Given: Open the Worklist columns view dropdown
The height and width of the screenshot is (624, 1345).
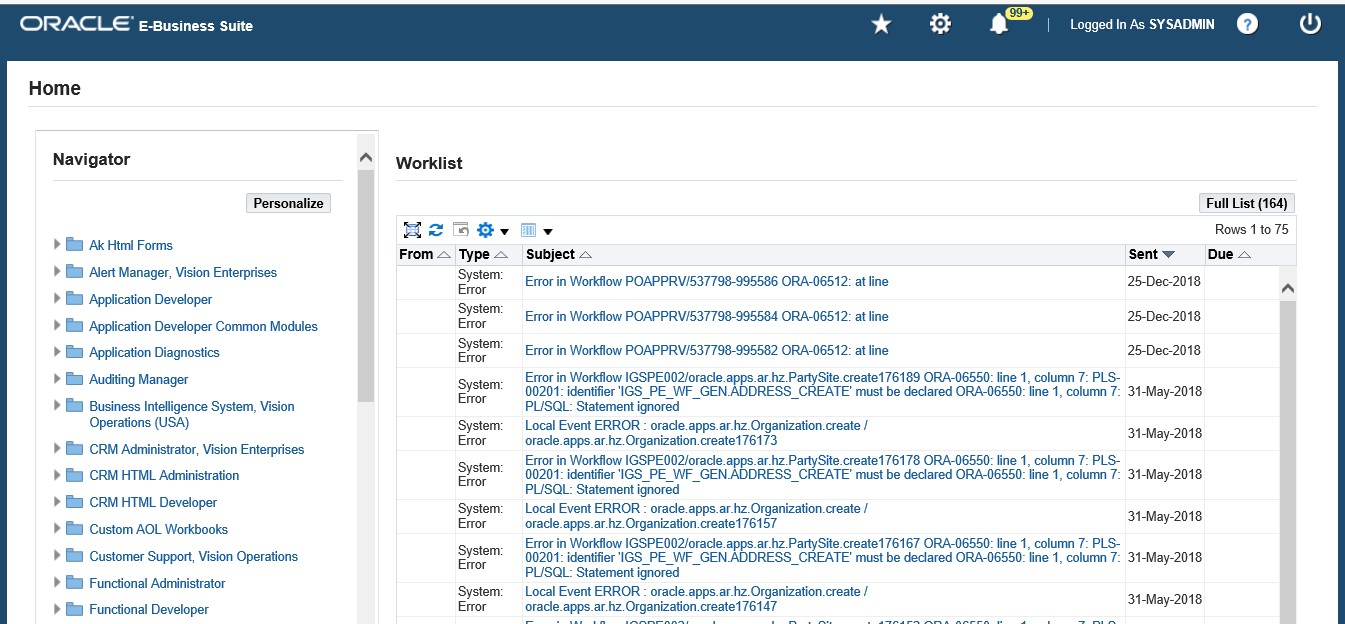Looking at the screenshot, I should (x=536, y=230).
